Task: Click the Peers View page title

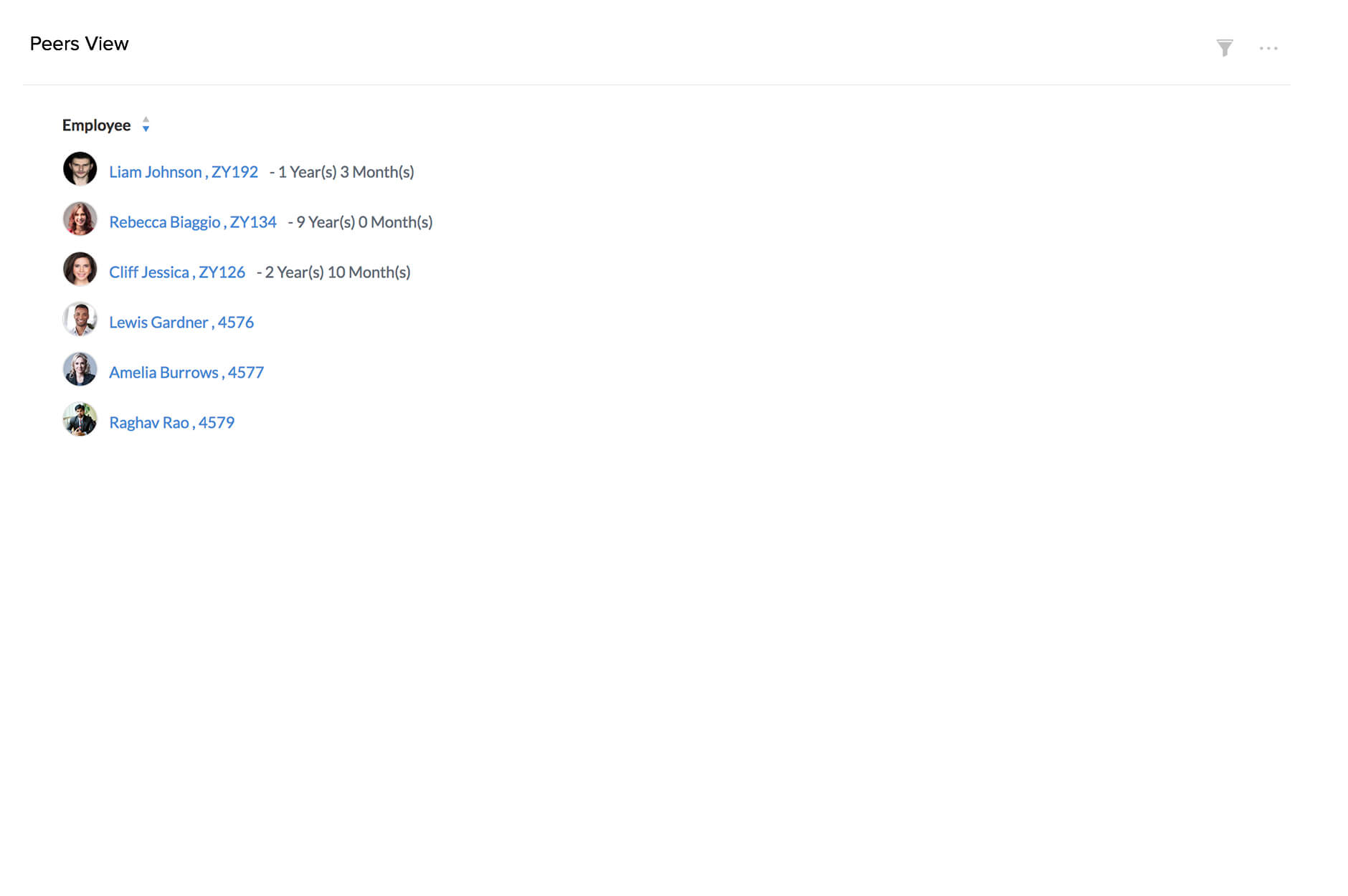Action: (x=79, y=44)
